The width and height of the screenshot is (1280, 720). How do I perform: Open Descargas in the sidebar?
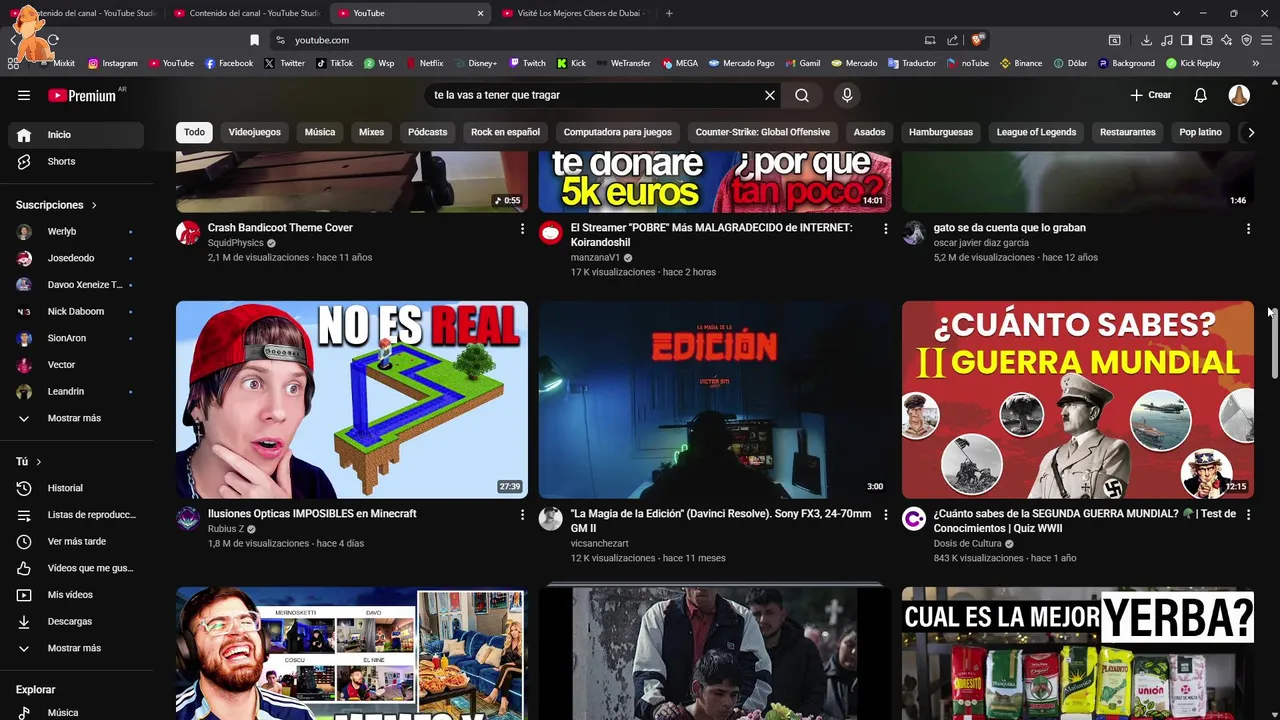(x=76, y=621)
